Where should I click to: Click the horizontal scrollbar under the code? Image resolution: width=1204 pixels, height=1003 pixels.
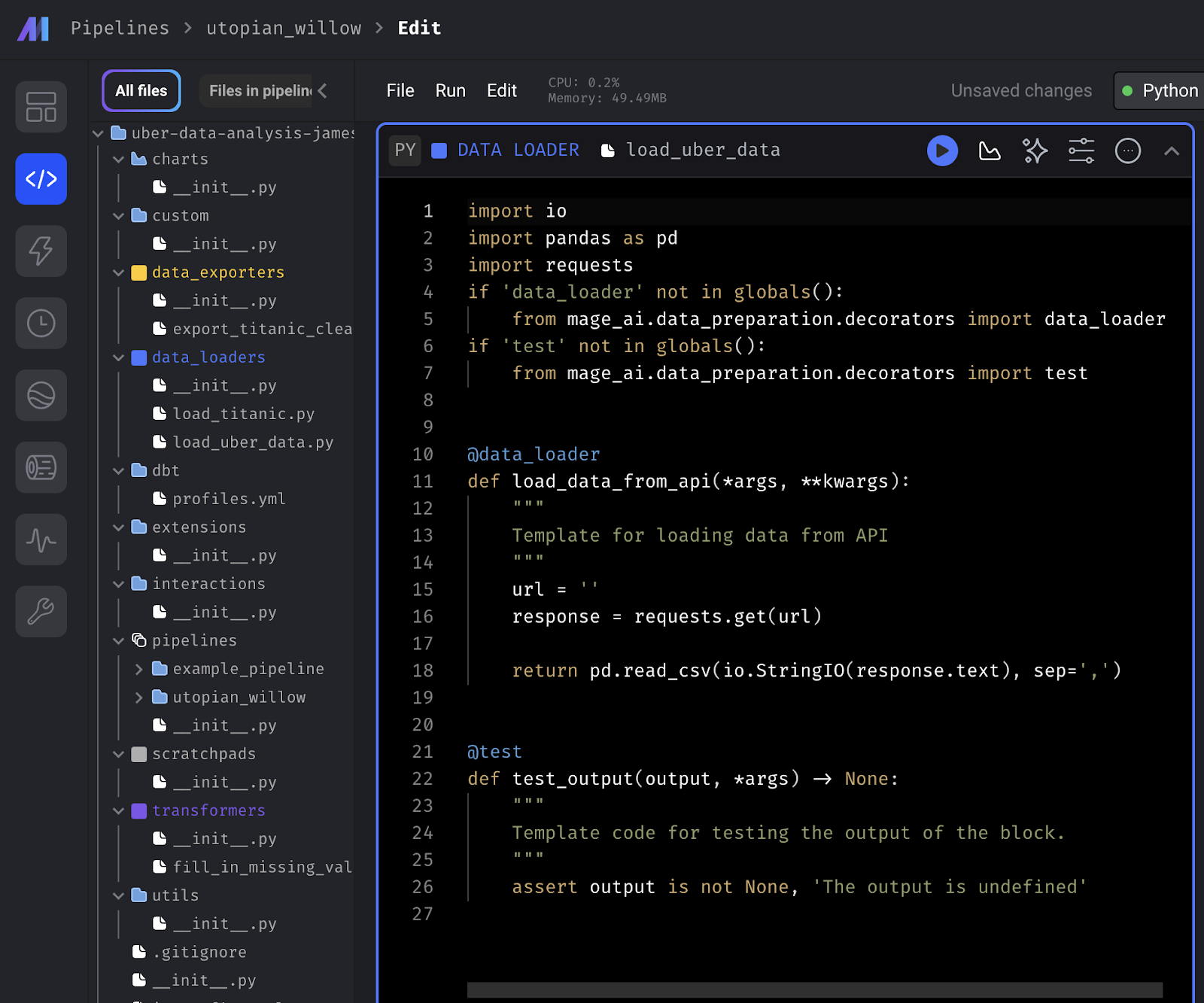tap(814, 989)
